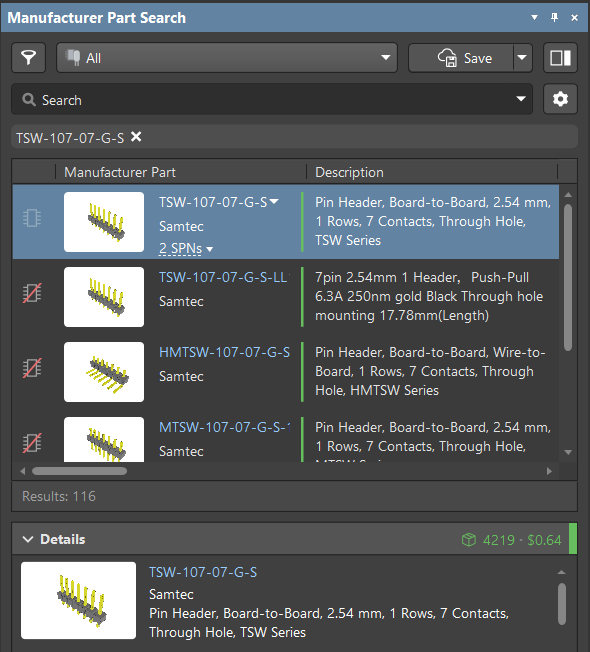Viewport: 590px width, 652px height.
Task: Collapse the Details section
Action: pyautogui.click(x=28, y=539)
